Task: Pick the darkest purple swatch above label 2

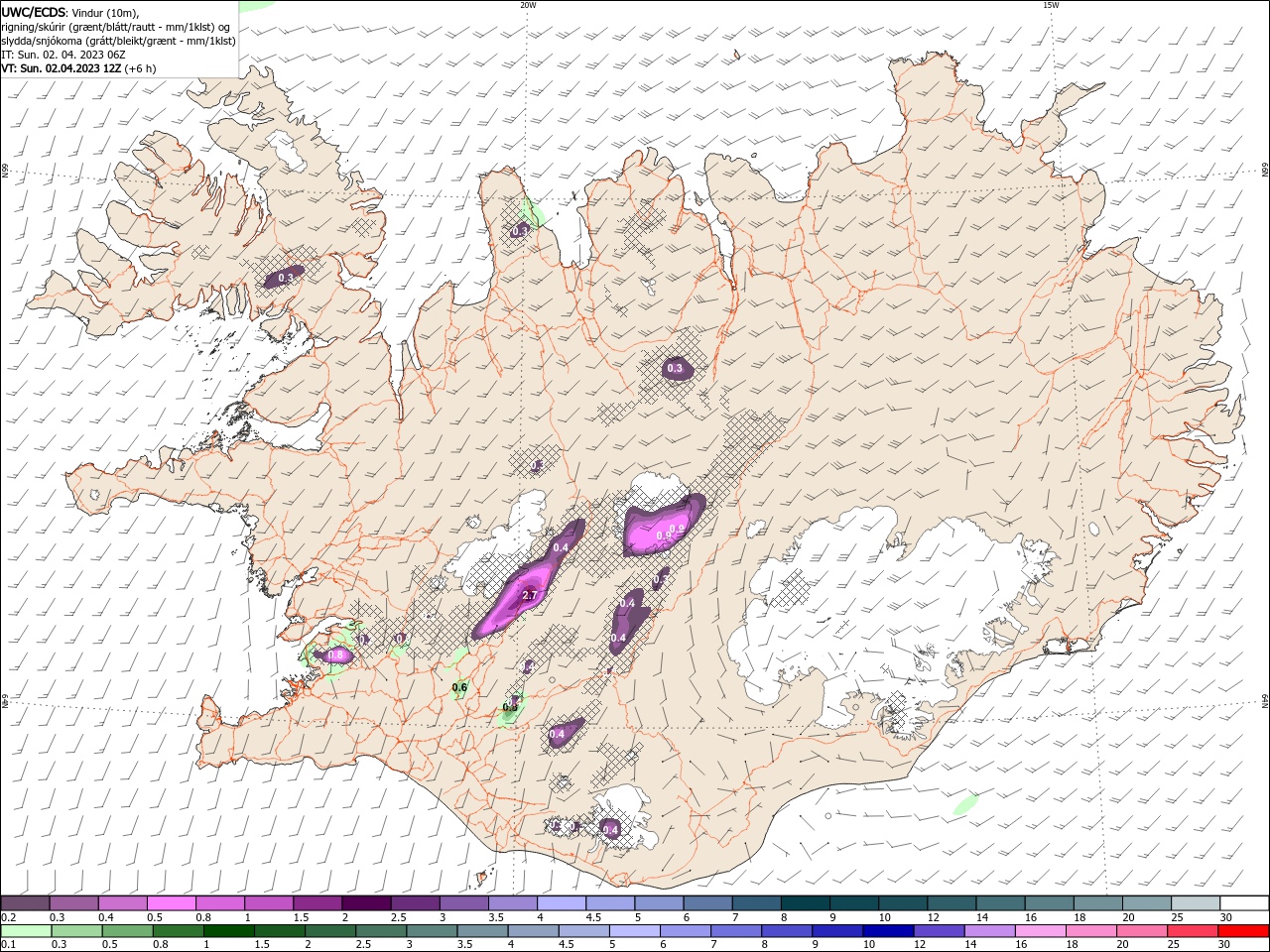Action: click(365, 903)
